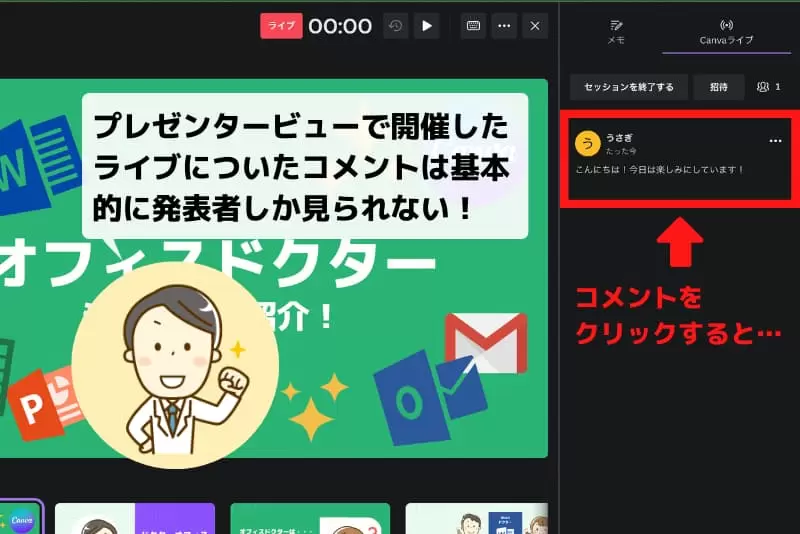
Task: Click セッションを終了する button
Action: (629, 87)
